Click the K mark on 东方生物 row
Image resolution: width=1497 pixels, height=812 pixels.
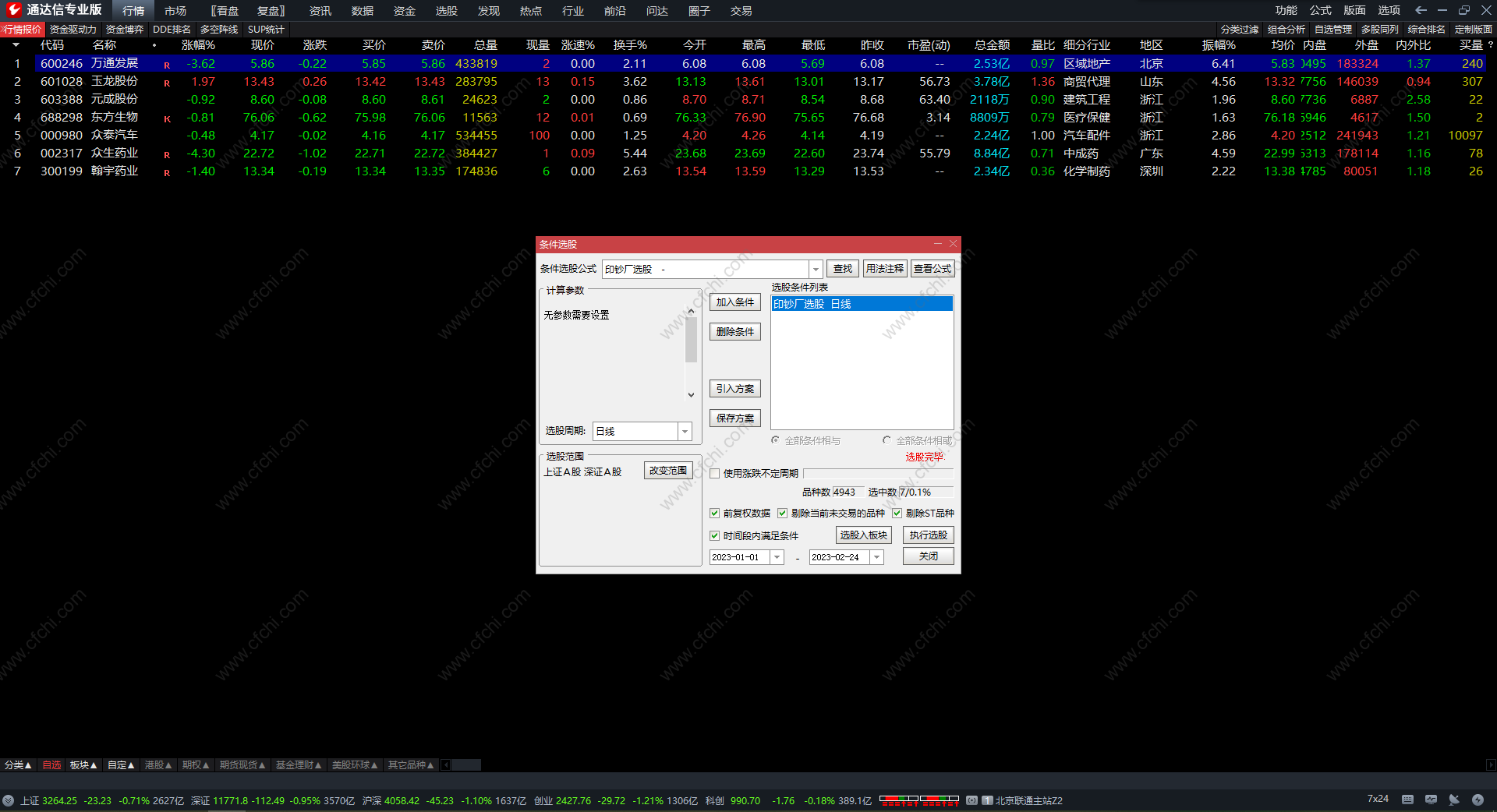pyautogui.click(x=167, y=119)
